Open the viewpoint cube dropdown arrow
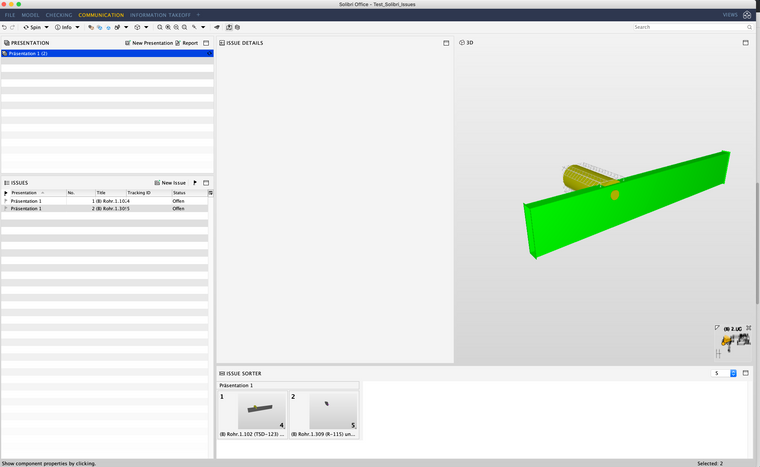This screenshot has height=467, width=760. tap(146, 27)
